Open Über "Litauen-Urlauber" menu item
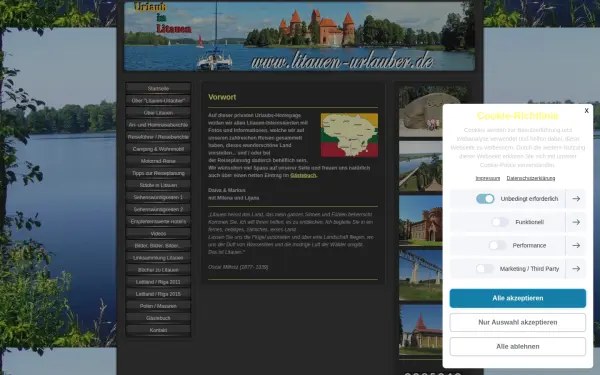This screenshot has height=375, width=600. (158, 101)
